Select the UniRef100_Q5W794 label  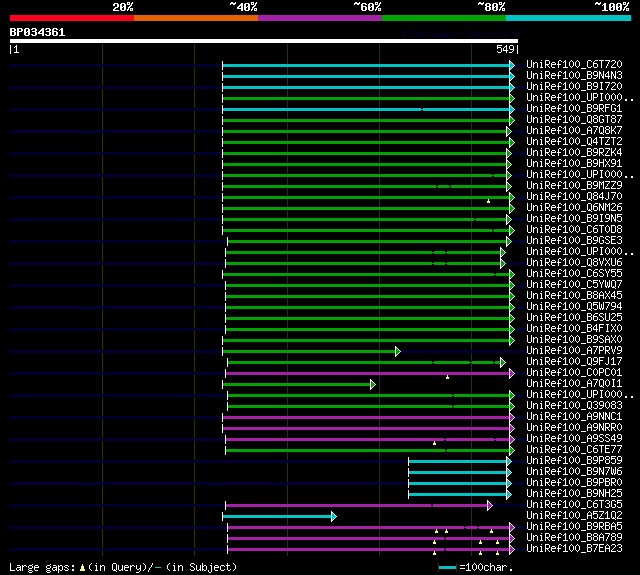[x=574, y=306]
